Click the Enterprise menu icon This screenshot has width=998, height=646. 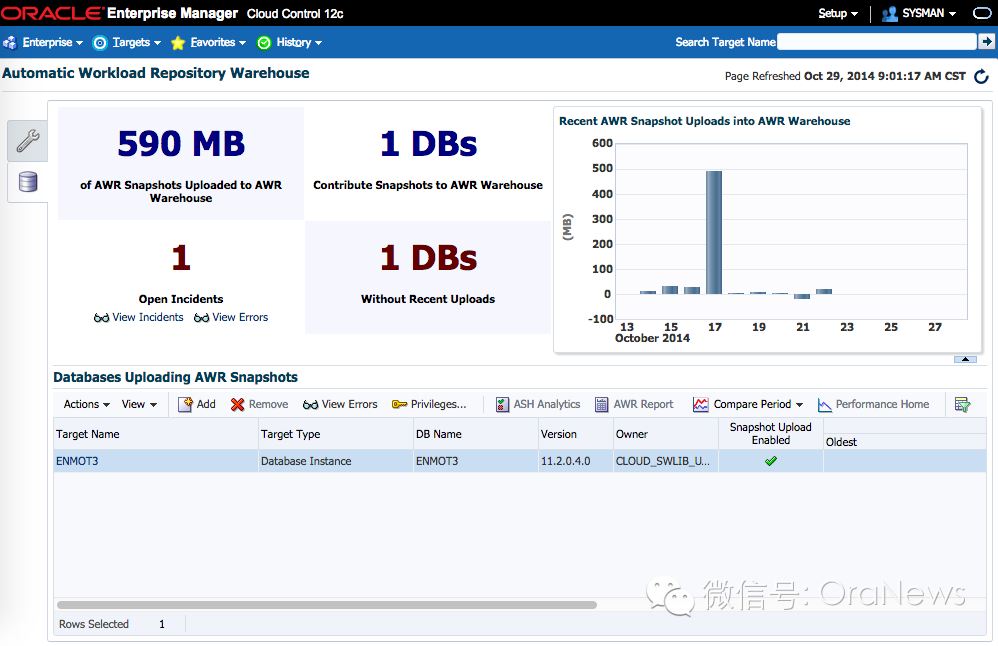pos(10,43)
